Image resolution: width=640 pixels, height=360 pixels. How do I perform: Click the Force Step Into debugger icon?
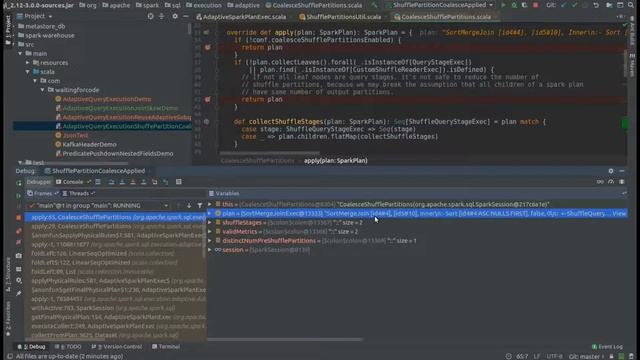(133, 182)
